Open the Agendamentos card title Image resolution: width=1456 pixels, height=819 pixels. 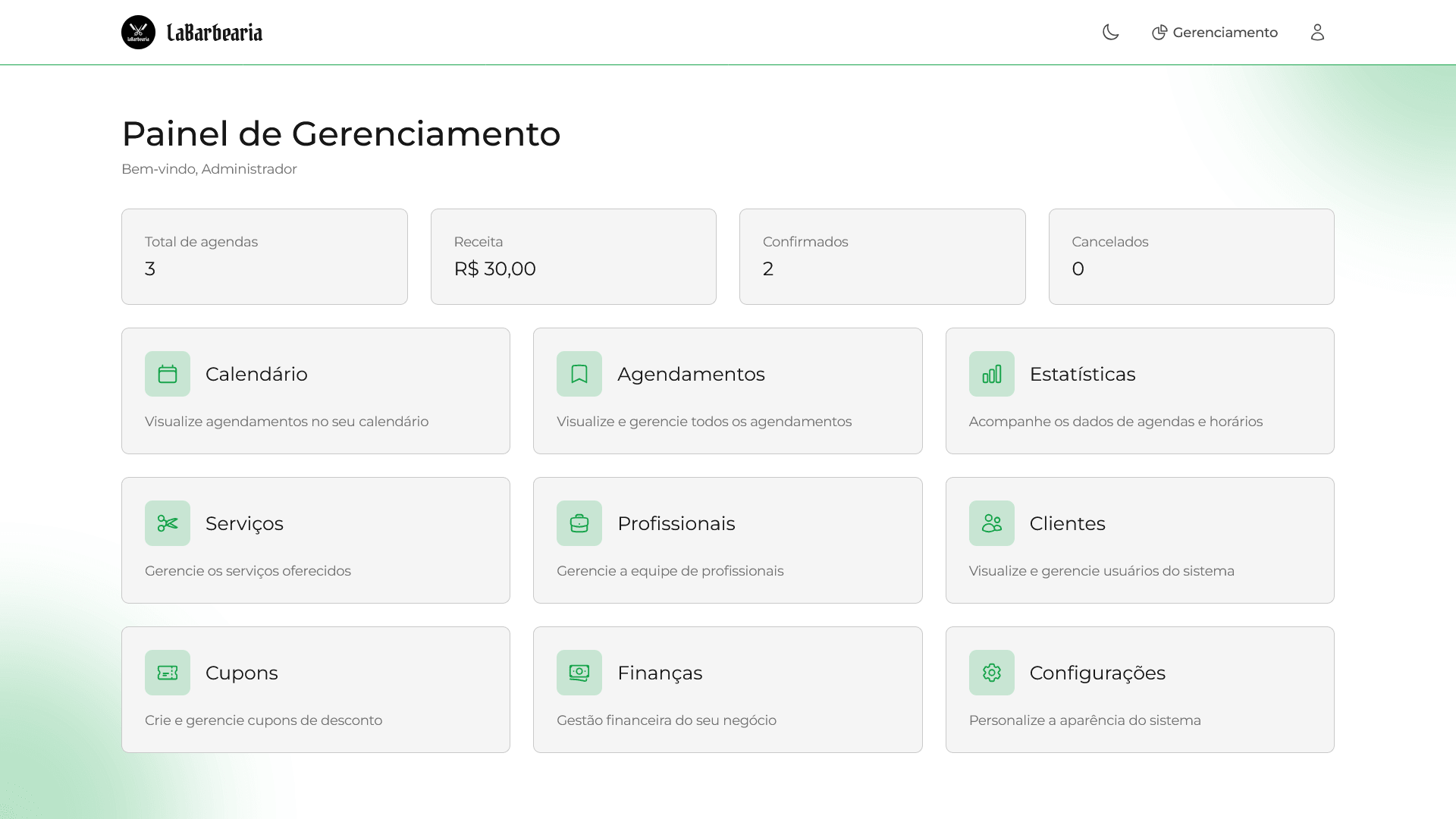tap(691, 374)
